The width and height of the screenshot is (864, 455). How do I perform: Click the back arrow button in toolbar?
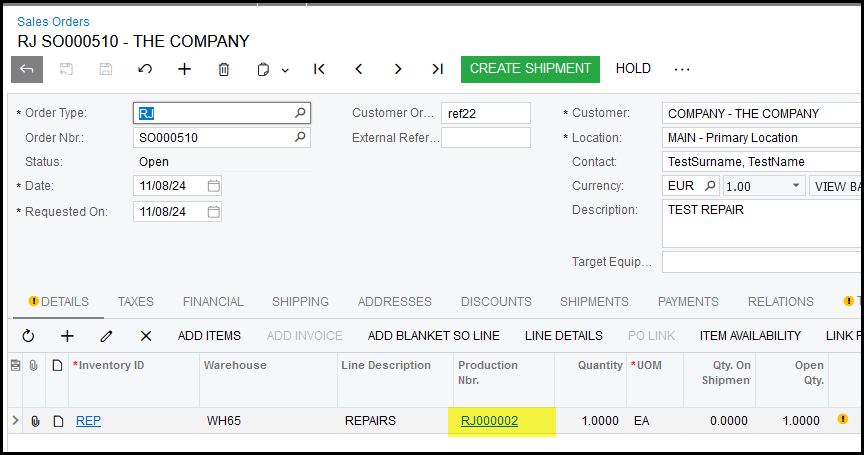[x=27, y=69]
